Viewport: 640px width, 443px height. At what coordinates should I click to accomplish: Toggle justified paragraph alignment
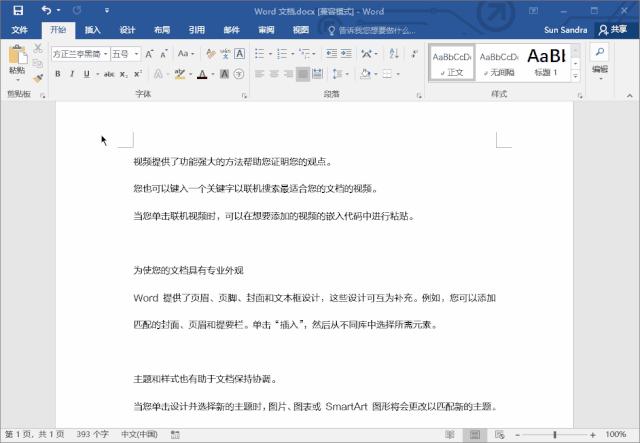coord(302,74)
